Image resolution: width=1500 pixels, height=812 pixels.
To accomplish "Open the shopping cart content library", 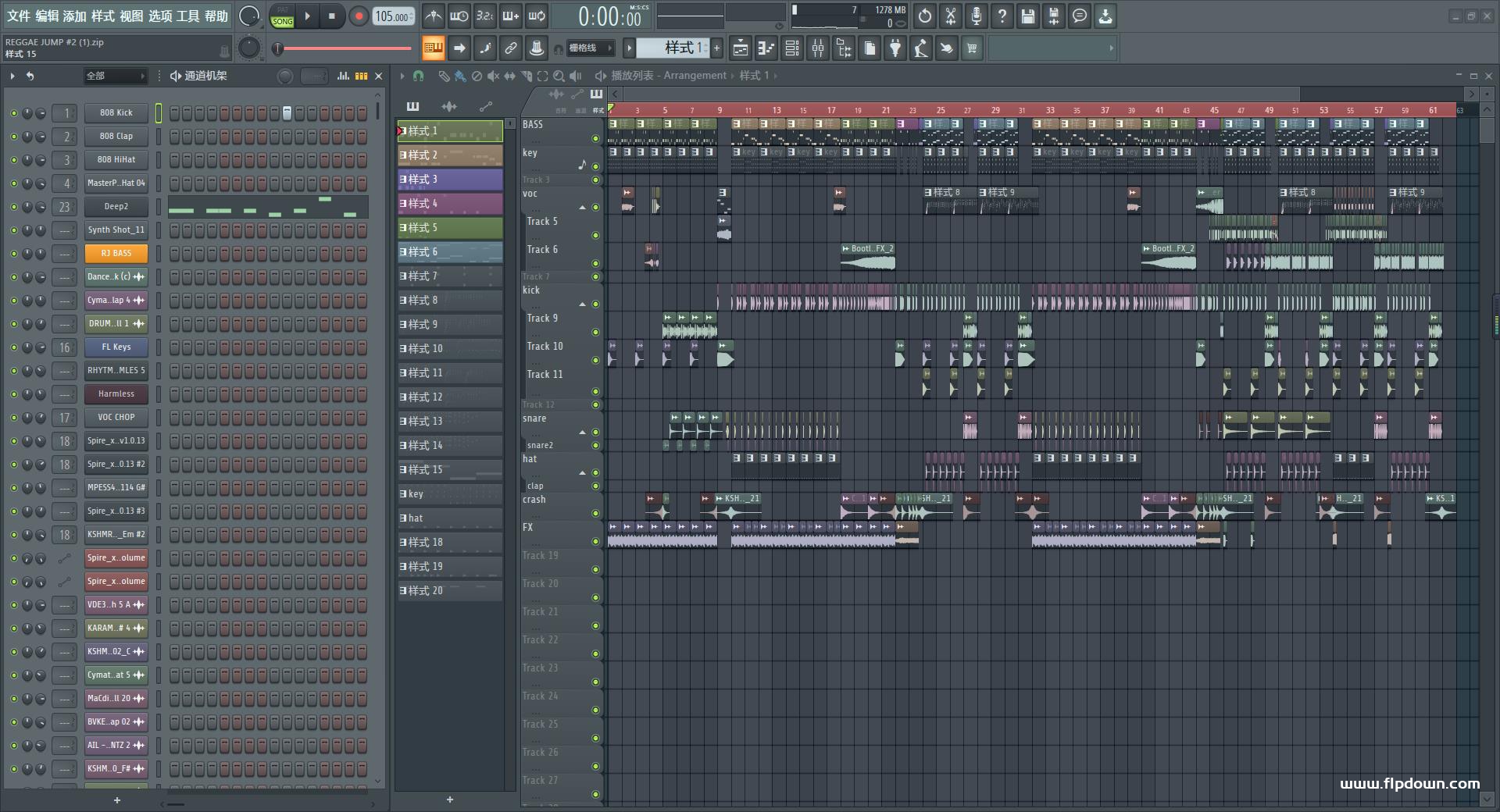I will click(972, 48).
